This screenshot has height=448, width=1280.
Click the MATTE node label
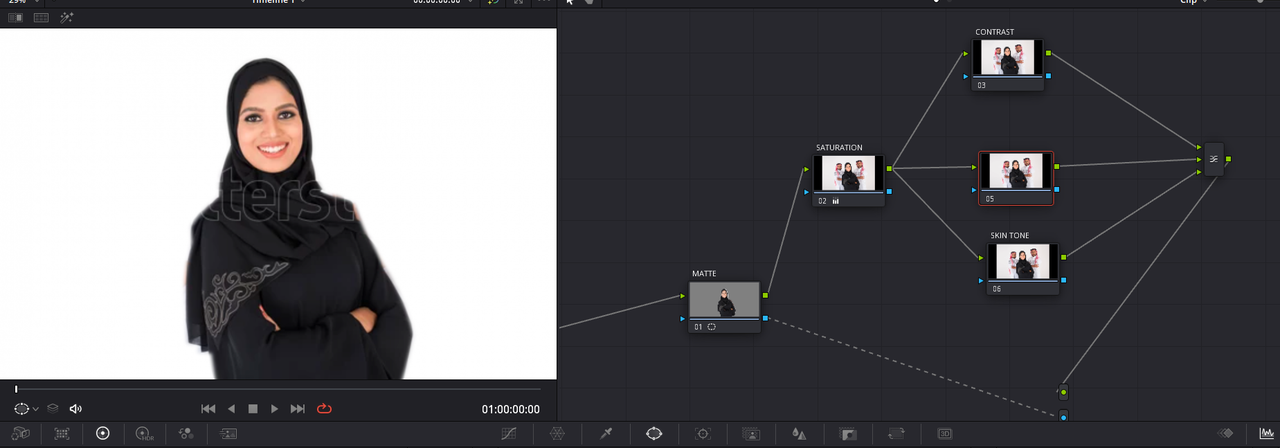coord(704,274)
